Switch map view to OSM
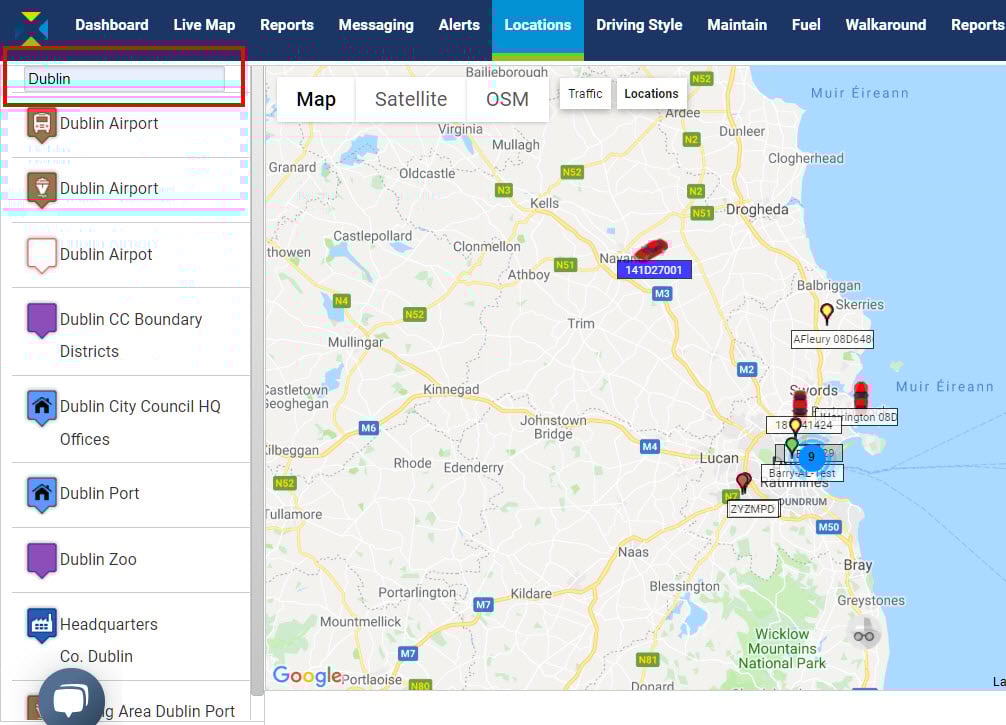The height and width of the screenshot is (725, 1006). pyautogui.click(x=507, y=99)
